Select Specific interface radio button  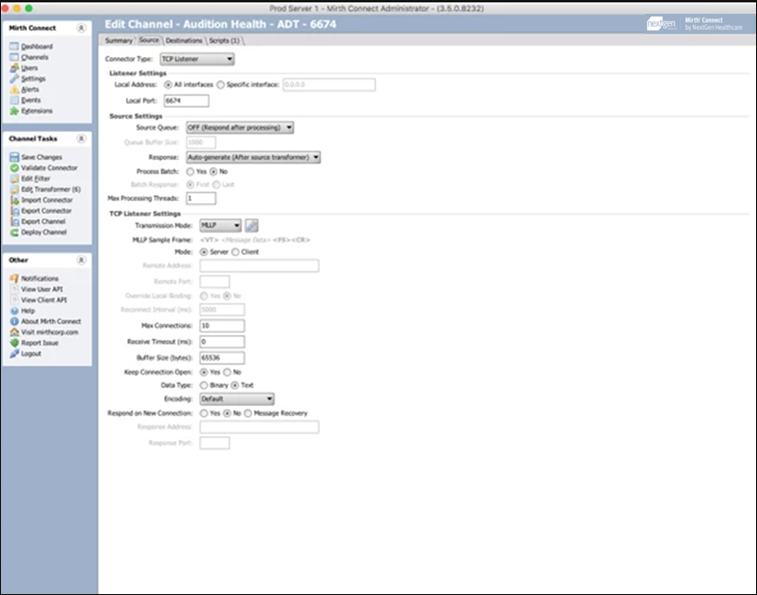(221, 85)
